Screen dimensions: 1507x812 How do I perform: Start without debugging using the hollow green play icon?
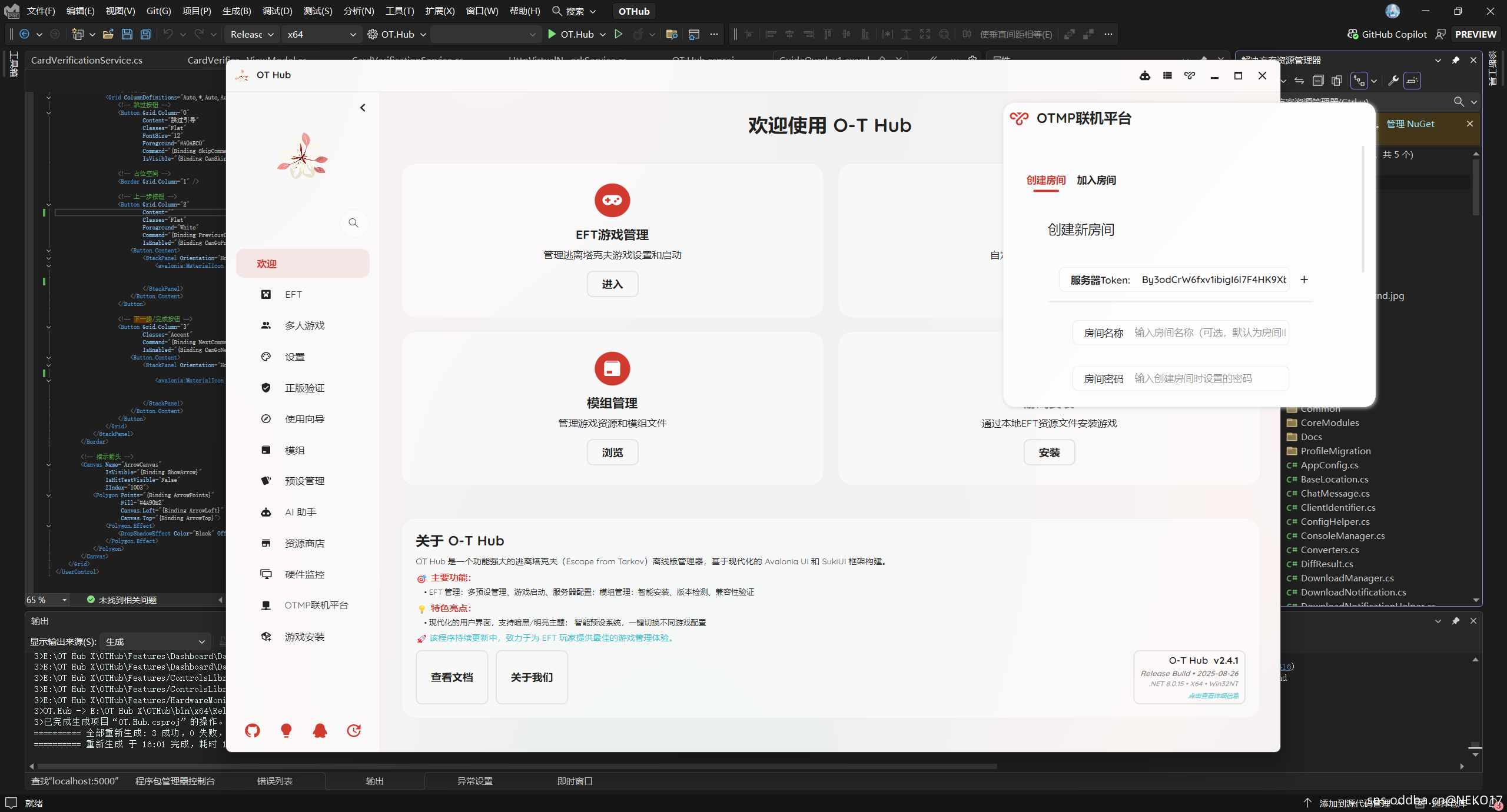(x=618, y=34)
